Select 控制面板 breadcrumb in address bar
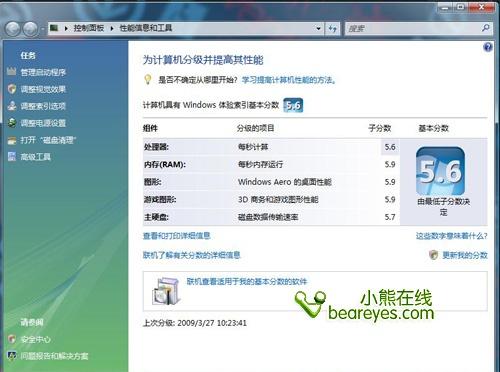The image size is (500, 372). [x=89, y=28]
